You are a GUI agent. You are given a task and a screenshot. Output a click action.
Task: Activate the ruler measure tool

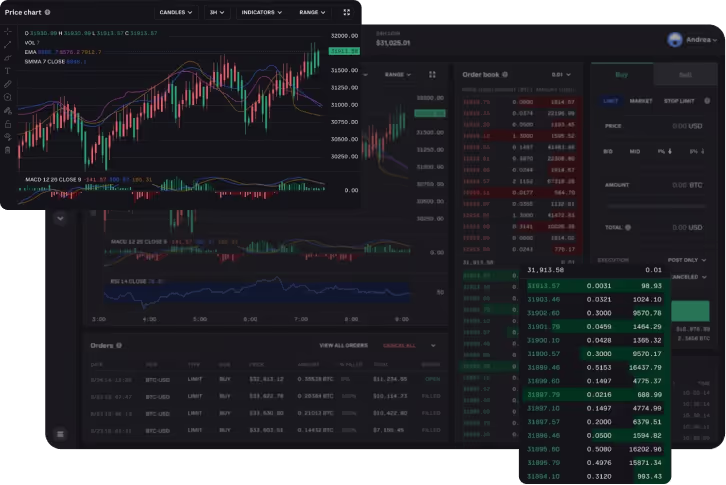pyautogui.click(x=8, y=84)
